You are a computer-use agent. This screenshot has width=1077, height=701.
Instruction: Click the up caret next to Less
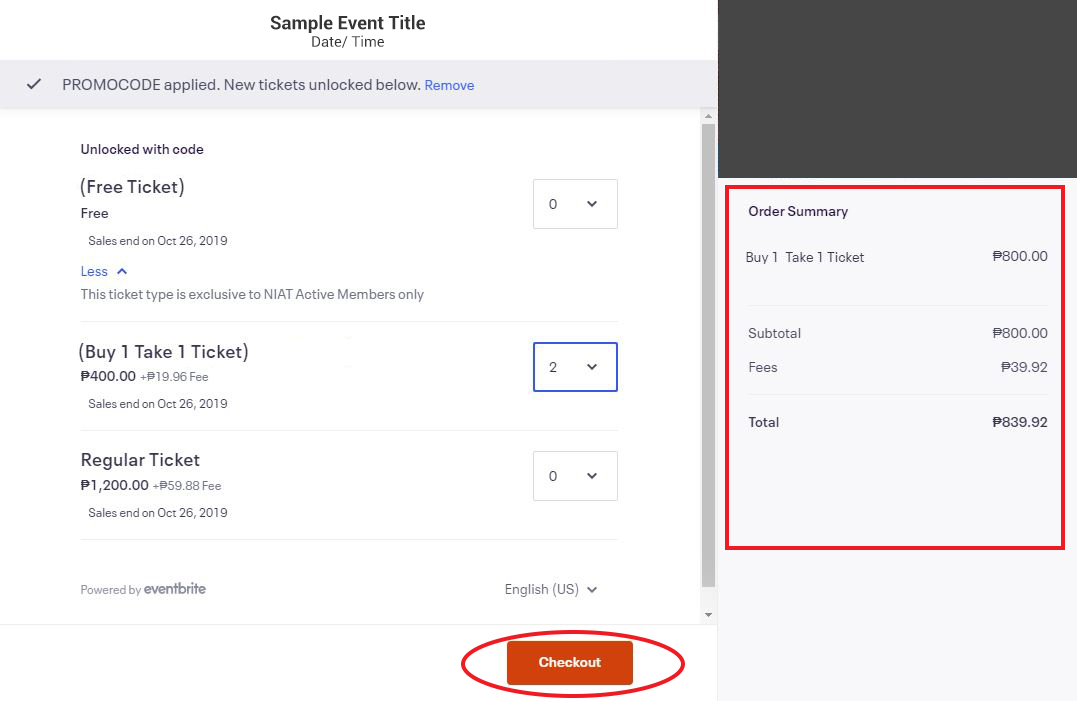pos(122,271)
